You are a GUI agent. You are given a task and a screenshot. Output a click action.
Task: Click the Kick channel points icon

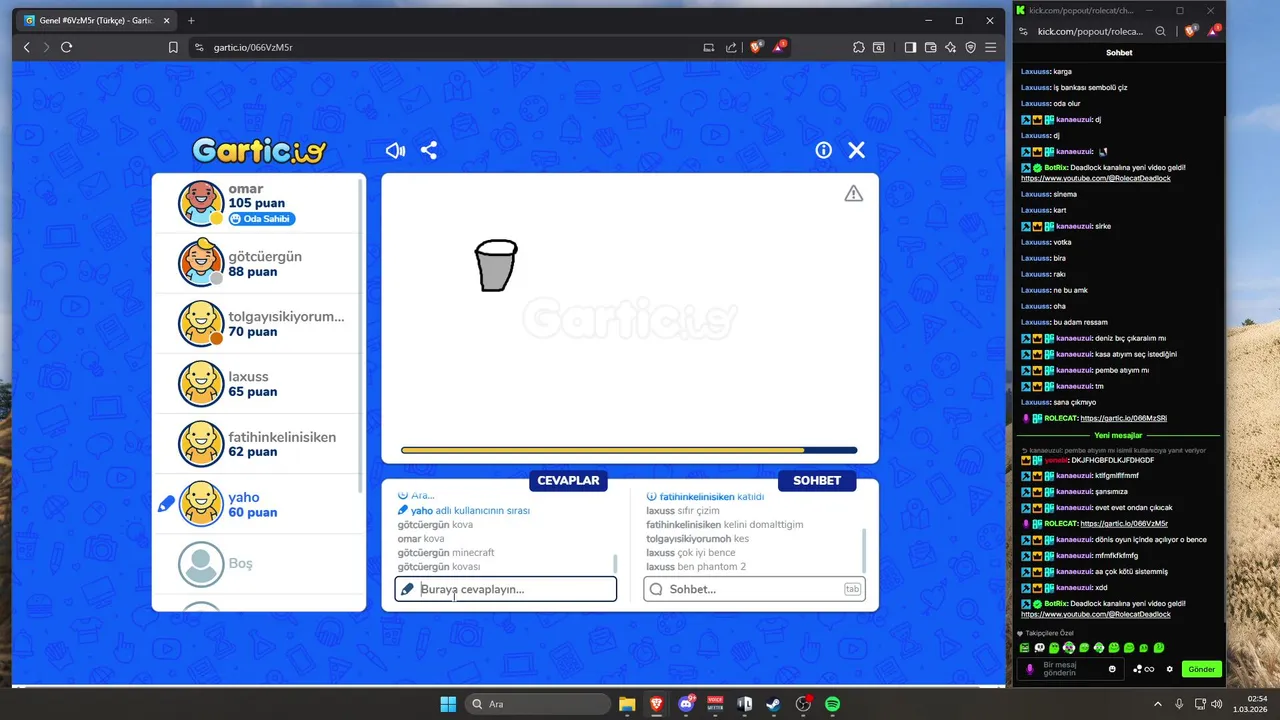pyautogui.click(x=1145, y=669)
